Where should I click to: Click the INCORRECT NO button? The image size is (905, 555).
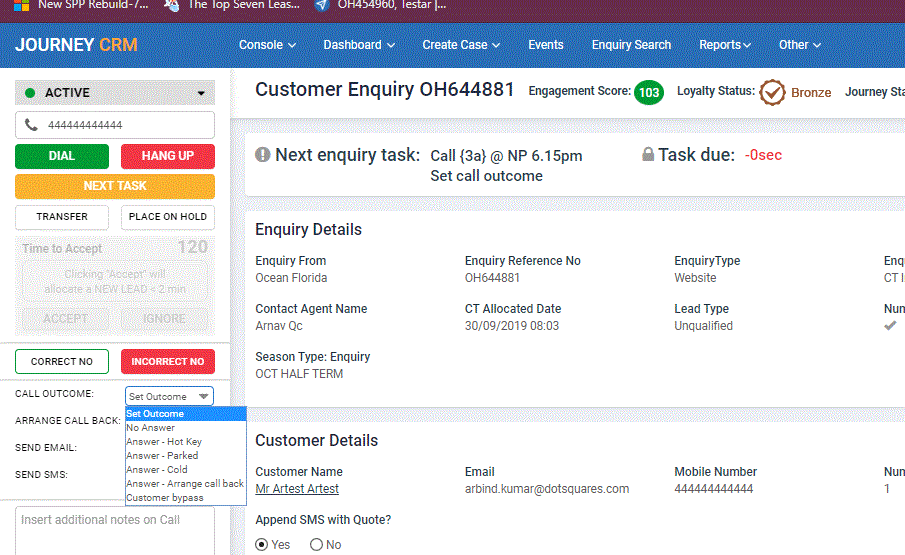pyautogui.click(x=167, y=362)
